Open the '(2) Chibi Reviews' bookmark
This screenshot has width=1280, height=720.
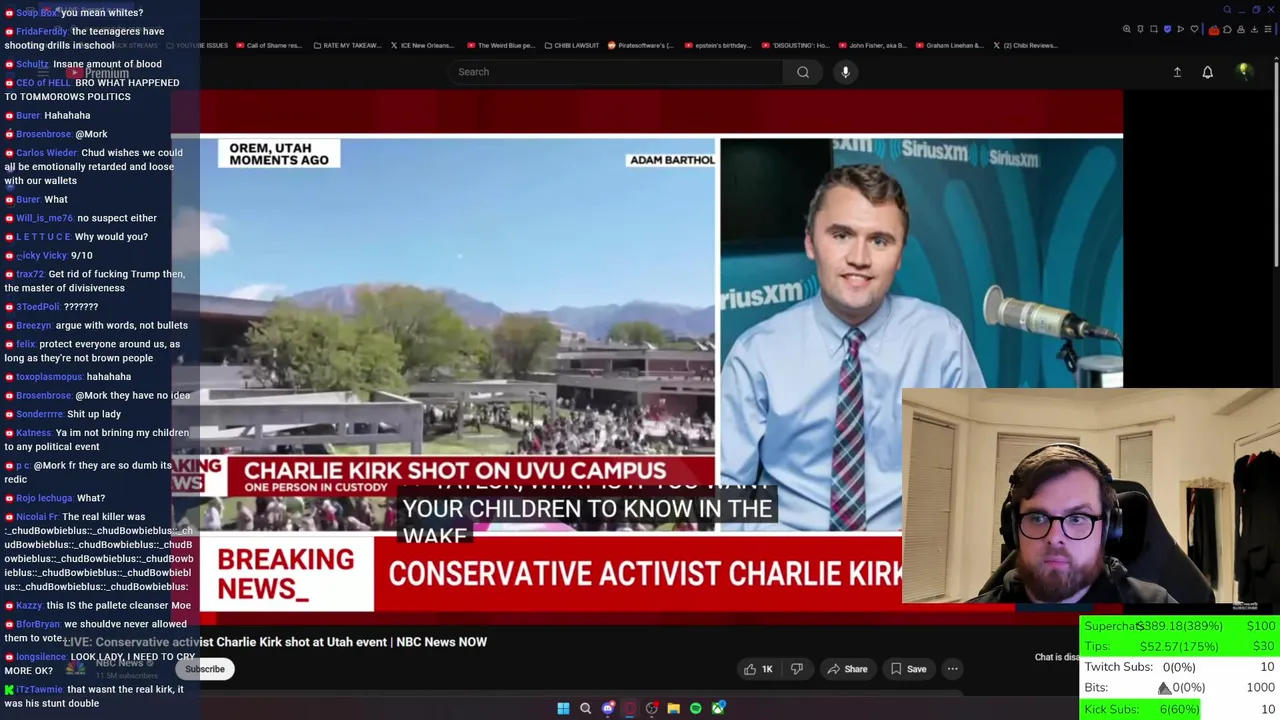1024,45
